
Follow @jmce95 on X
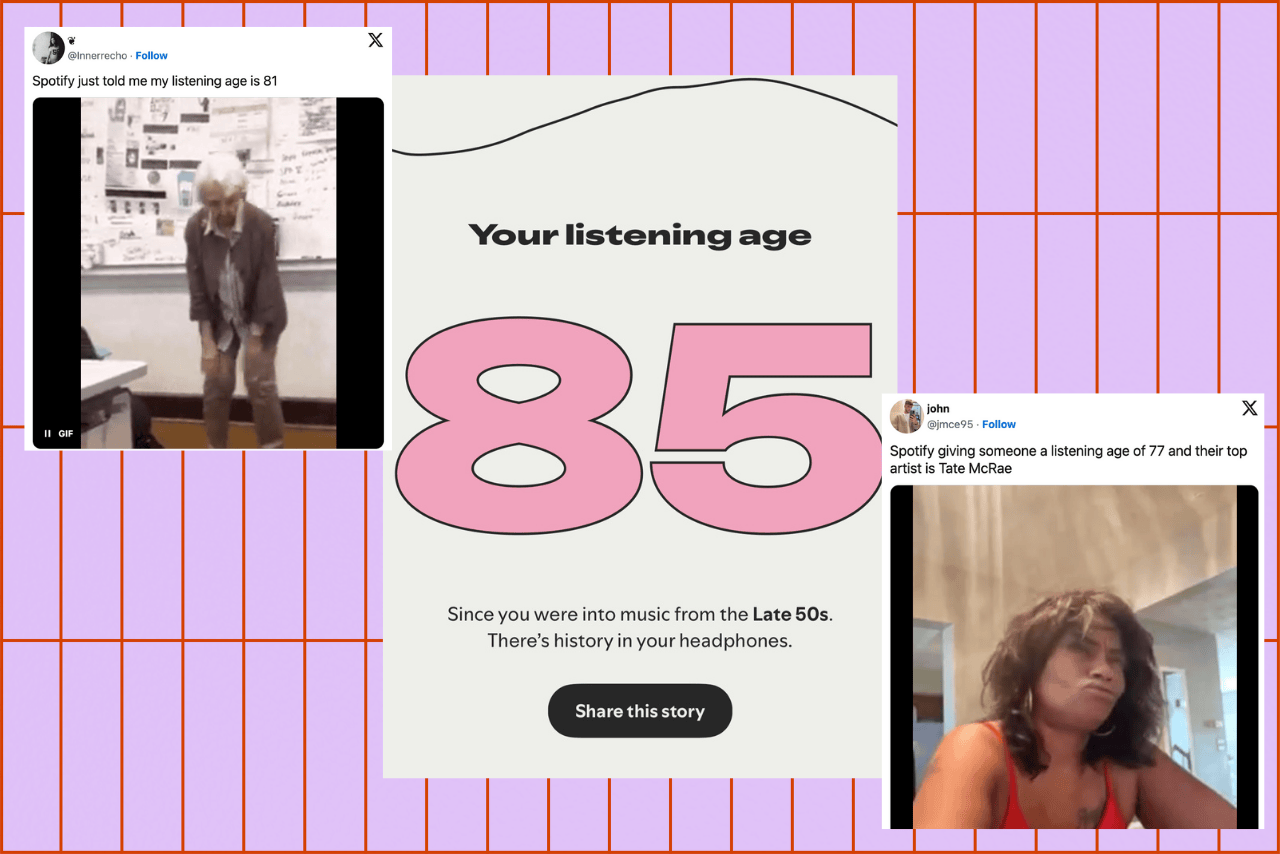(x=999, y=424)
